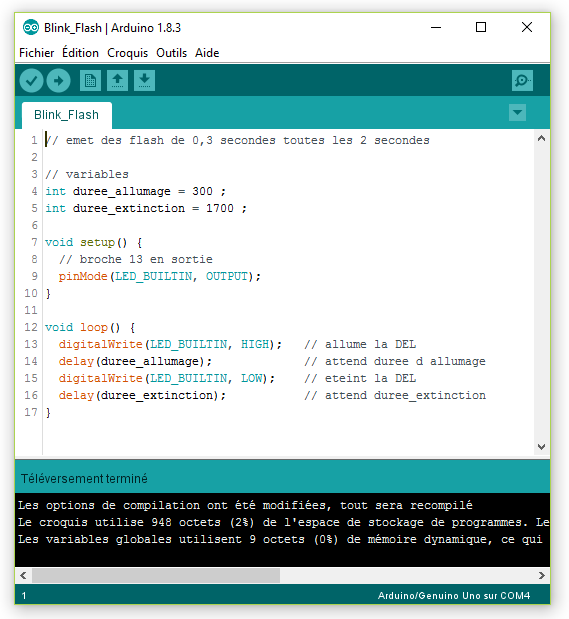Save the sketch with the down-arrow icon
The height and width of the screenshot is (619, 569).
pyautogui.click(x=144, y=81)
